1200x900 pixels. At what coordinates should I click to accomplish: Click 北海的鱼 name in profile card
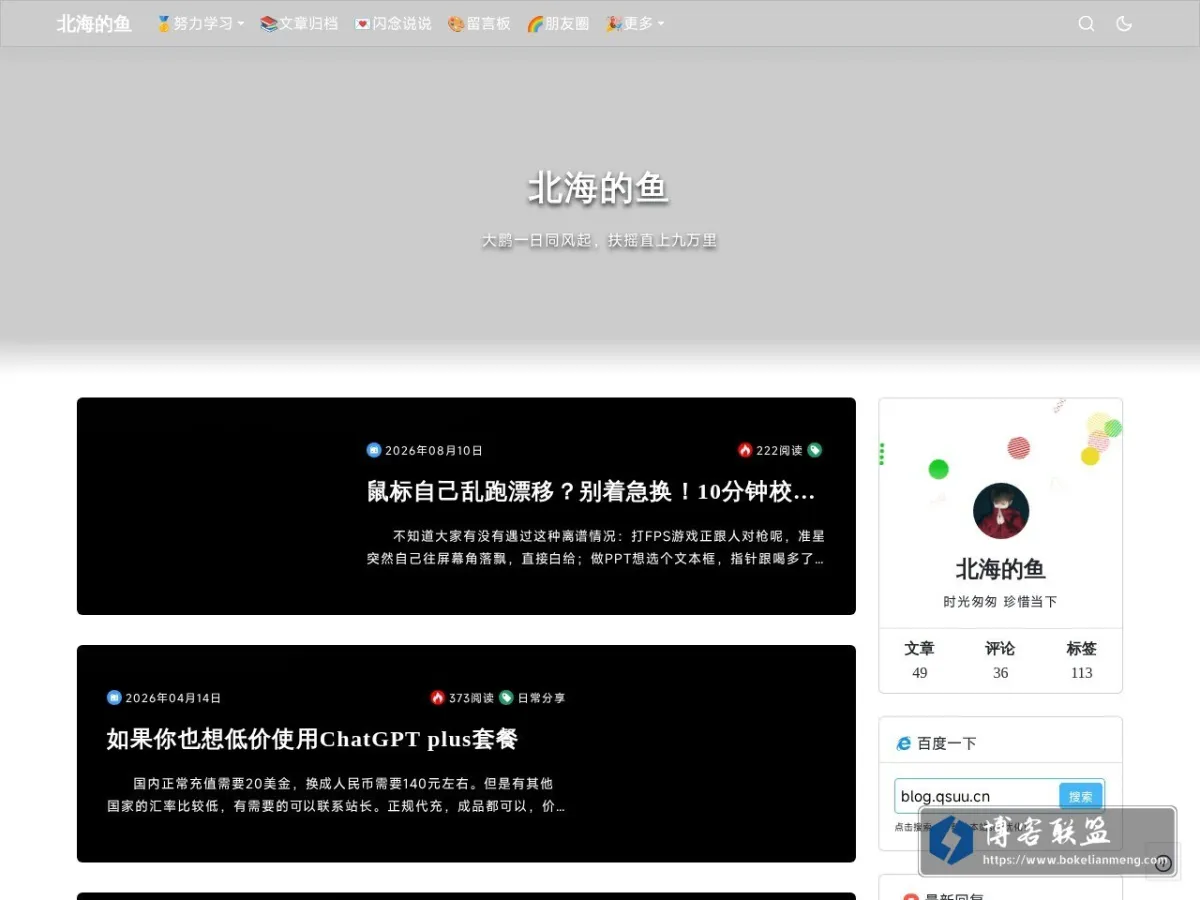pos(1001,569)
